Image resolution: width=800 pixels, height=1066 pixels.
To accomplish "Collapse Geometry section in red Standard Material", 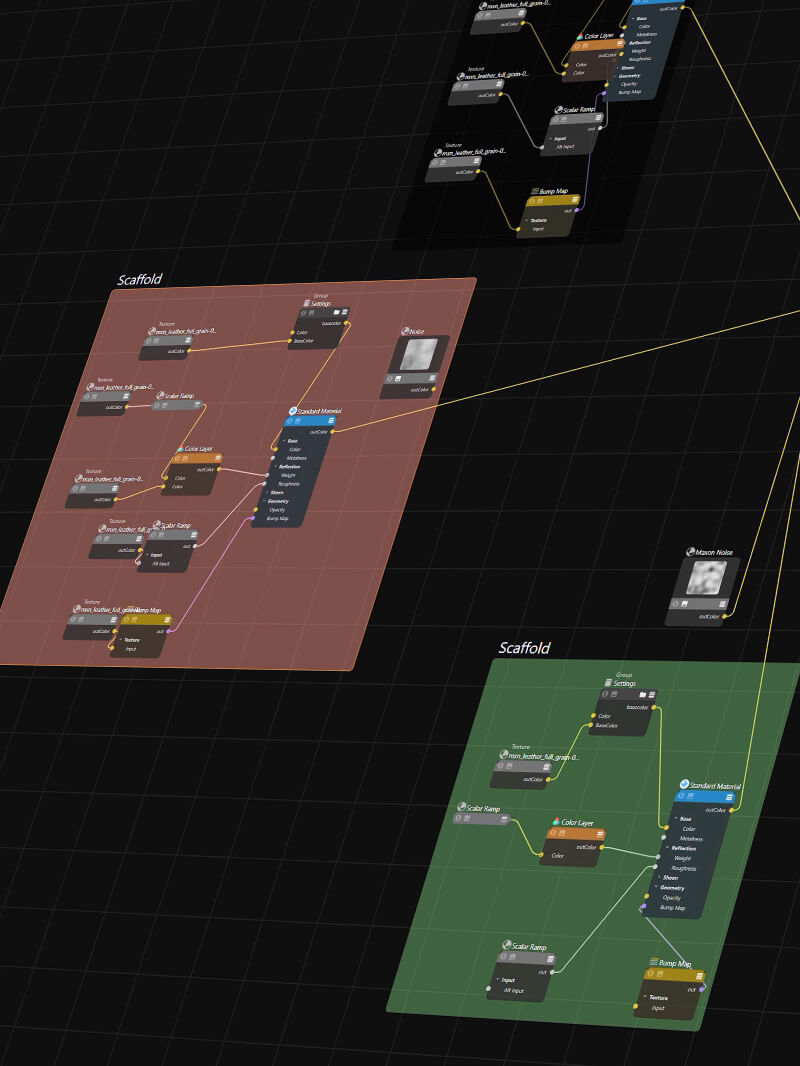I will coord(264,501).
